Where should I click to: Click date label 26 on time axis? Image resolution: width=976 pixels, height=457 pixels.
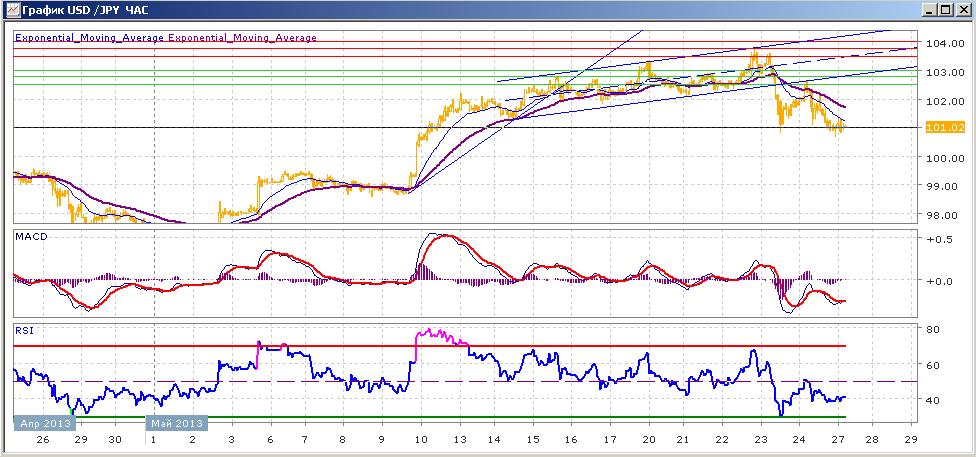pyautogui.click(x=43, y=440)
